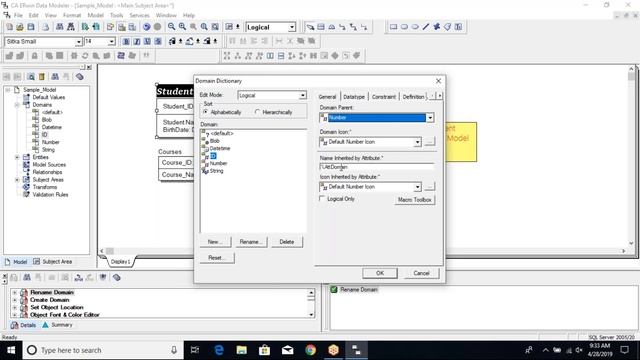
Task: Expand Subject Areas node in Model Explorer
Action: [x=17, y=180]
